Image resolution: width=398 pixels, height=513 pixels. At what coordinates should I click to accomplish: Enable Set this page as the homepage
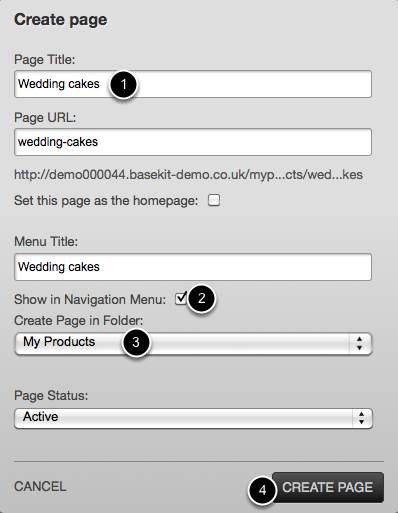coord(214,200)
